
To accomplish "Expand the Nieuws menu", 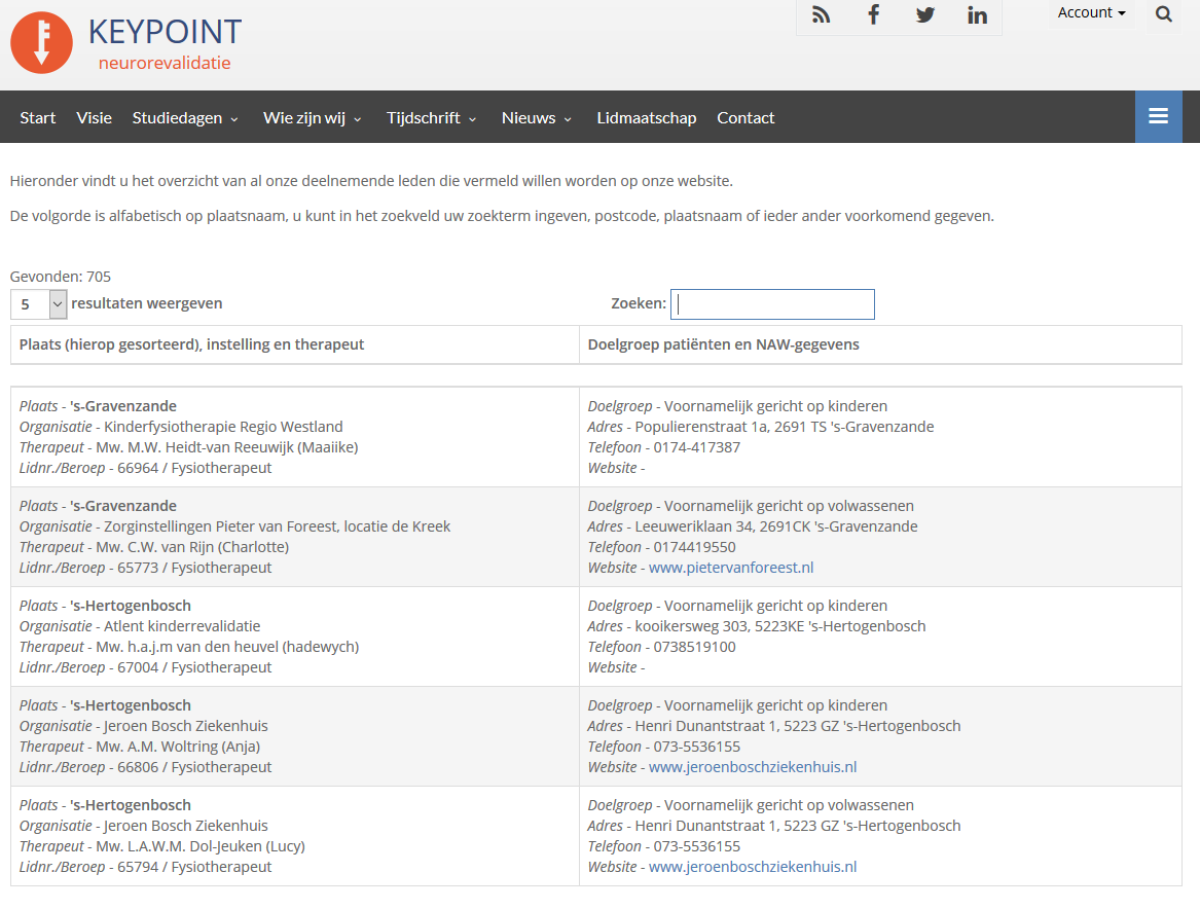I will tap(530, 117).
